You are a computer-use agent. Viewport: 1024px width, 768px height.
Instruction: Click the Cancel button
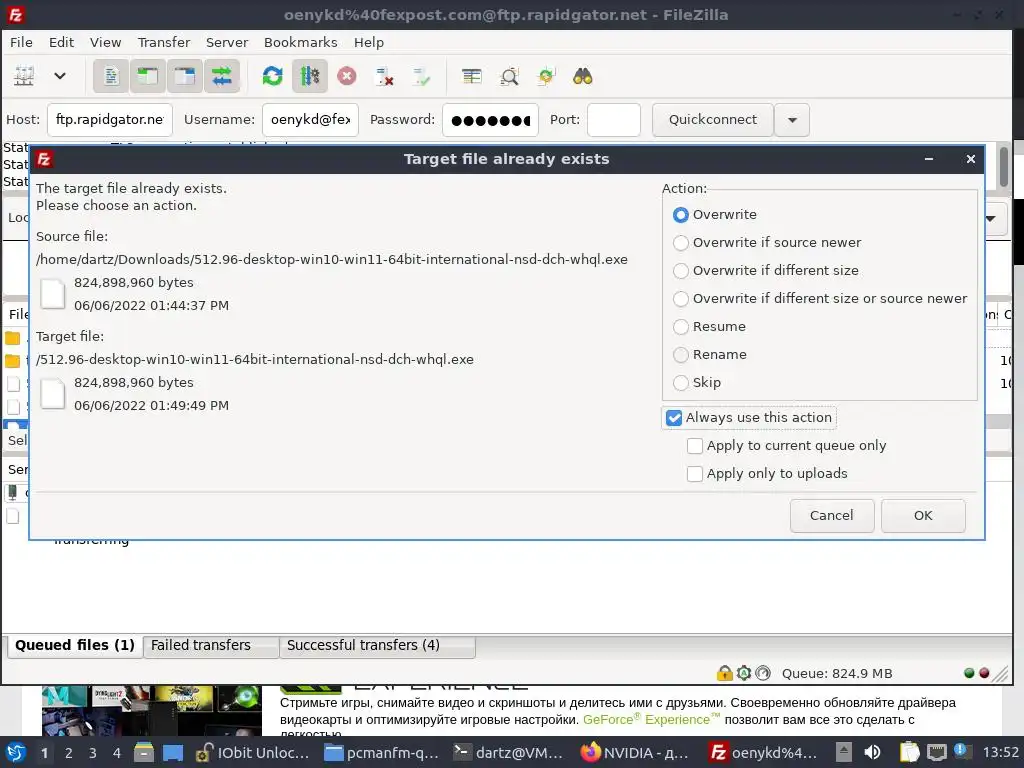831,516
